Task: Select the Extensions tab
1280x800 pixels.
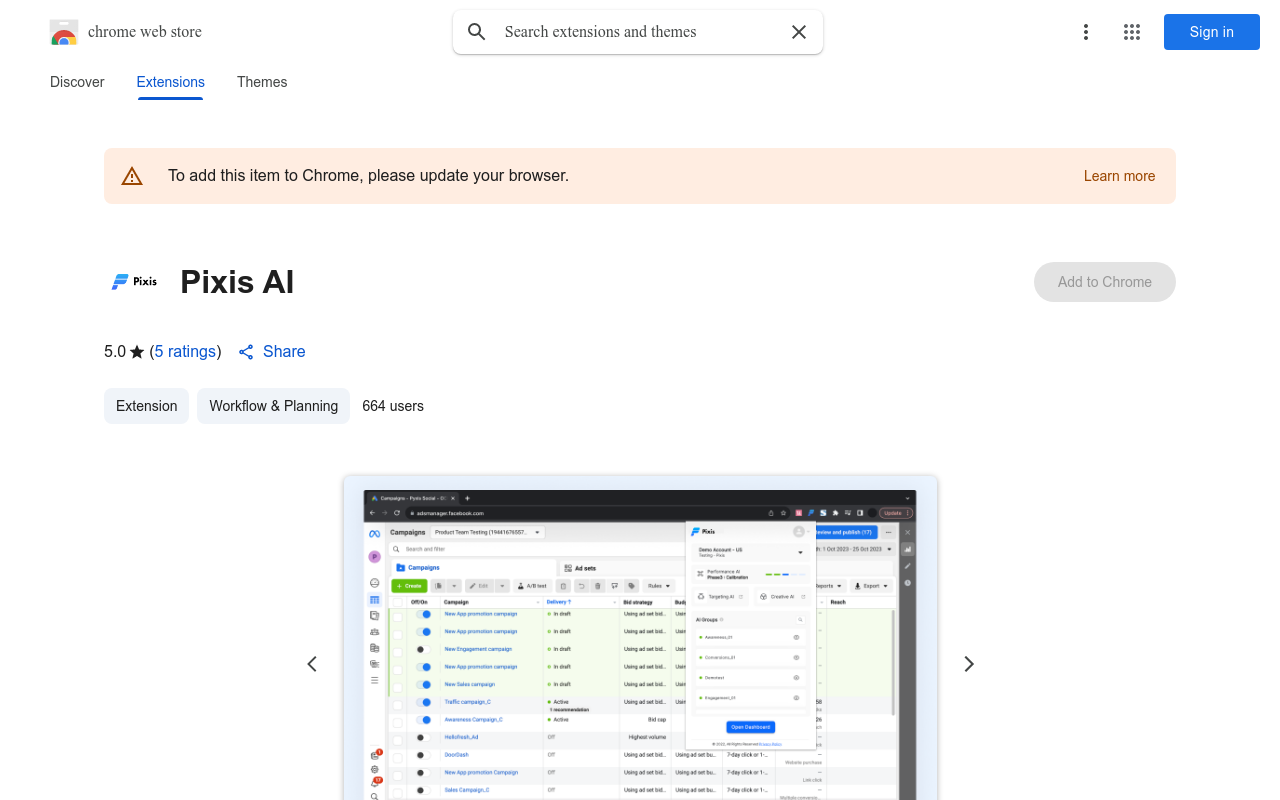Action: click(171, 82)
